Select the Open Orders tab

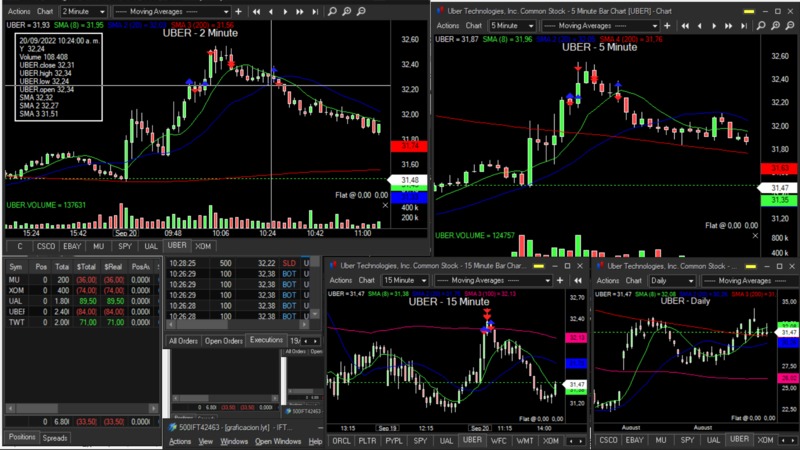click(x=224, y=341)
